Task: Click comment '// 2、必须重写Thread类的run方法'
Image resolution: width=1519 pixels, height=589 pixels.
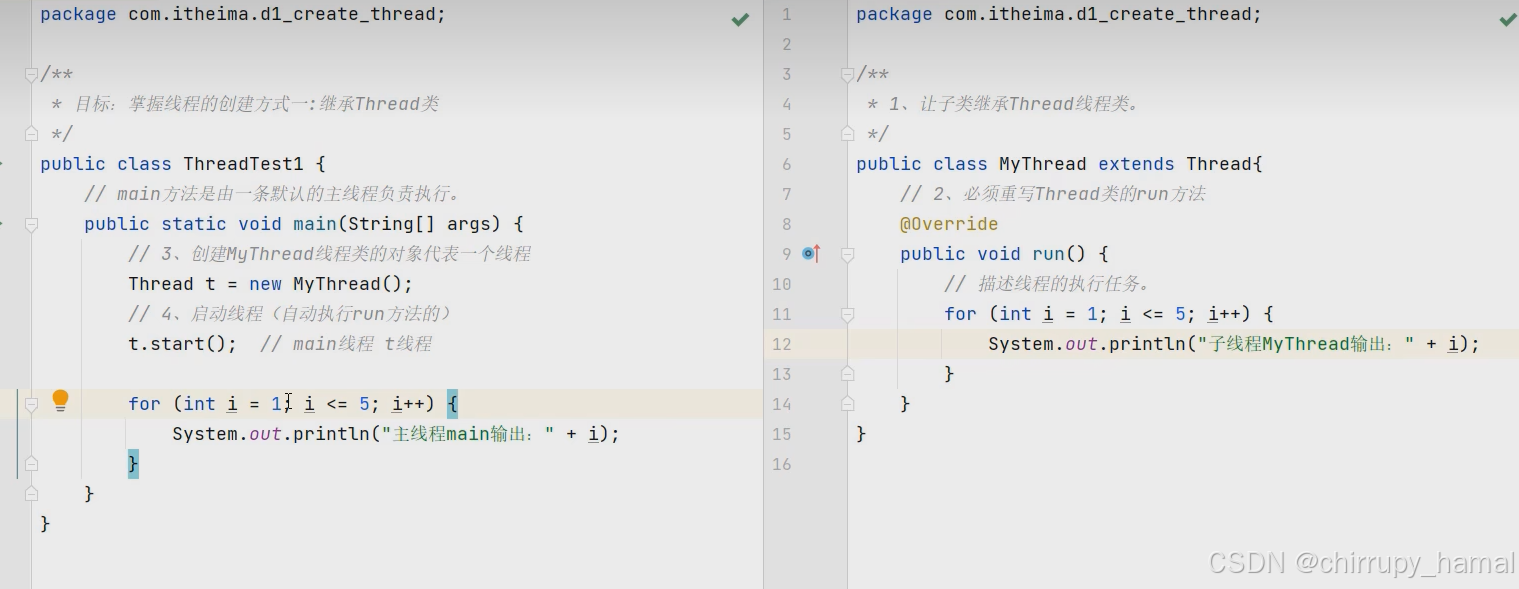Action: [1053, 194]
